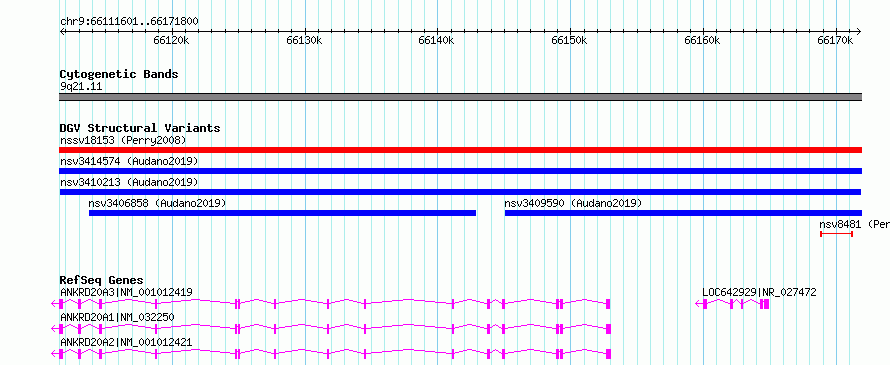
Task: Open the LOC642929|NR_027472 gene label
Action: 759,292
